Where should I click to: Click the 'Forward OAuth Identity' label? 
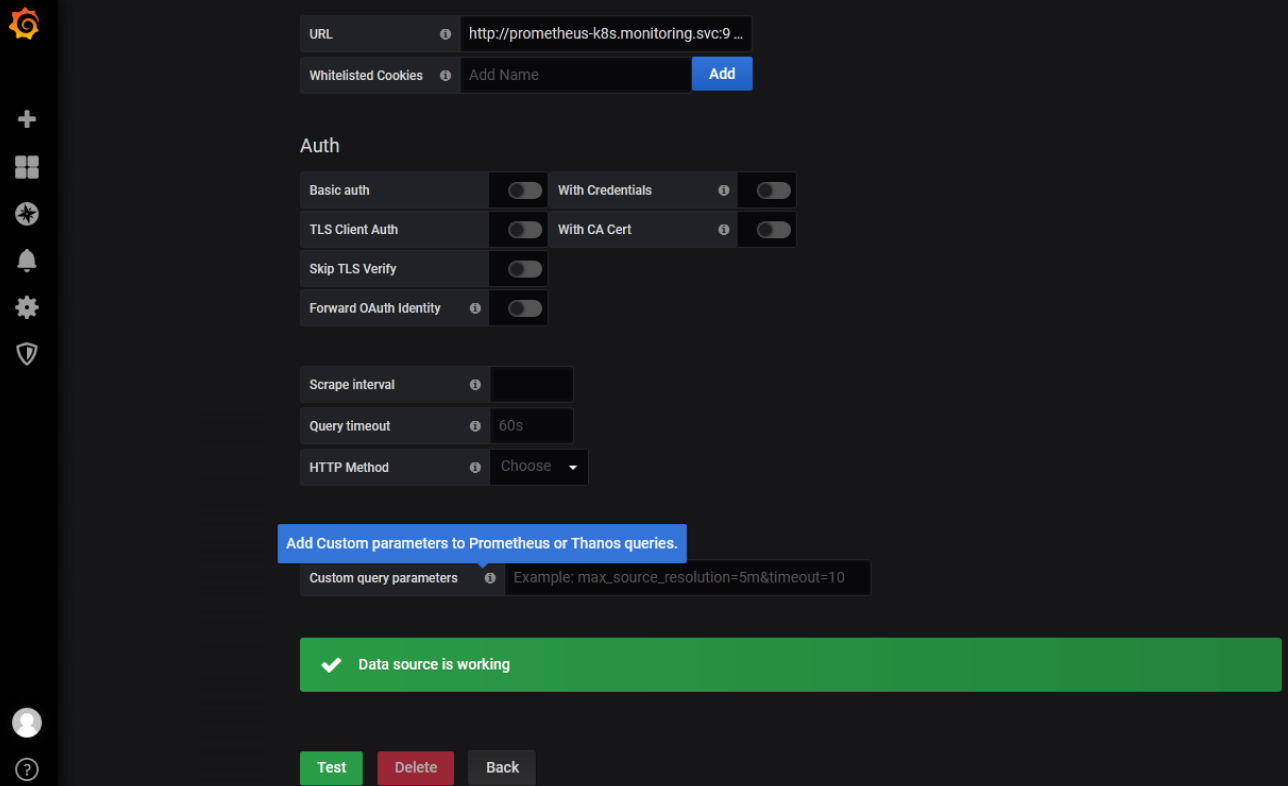(375, 308)
